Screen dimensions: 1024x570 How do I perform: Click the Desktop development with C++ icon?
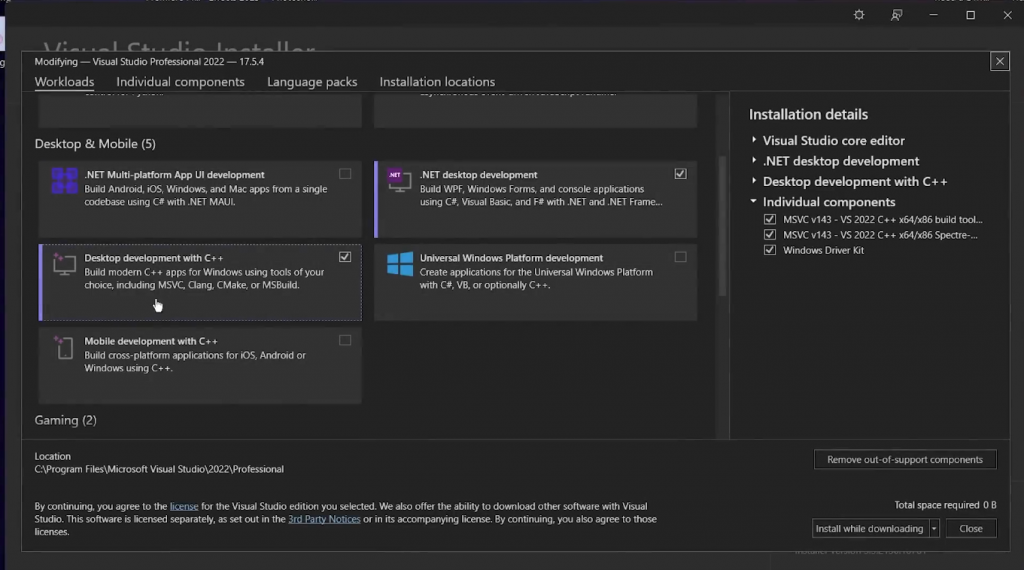(64, 265)
